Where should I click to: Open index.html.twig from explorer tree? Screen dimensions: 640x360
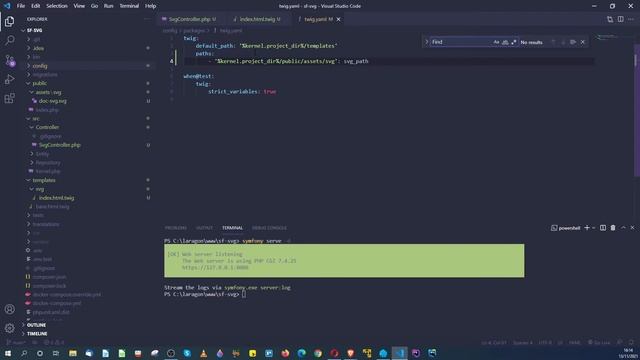pyautogui.click(x=56, y=198)
